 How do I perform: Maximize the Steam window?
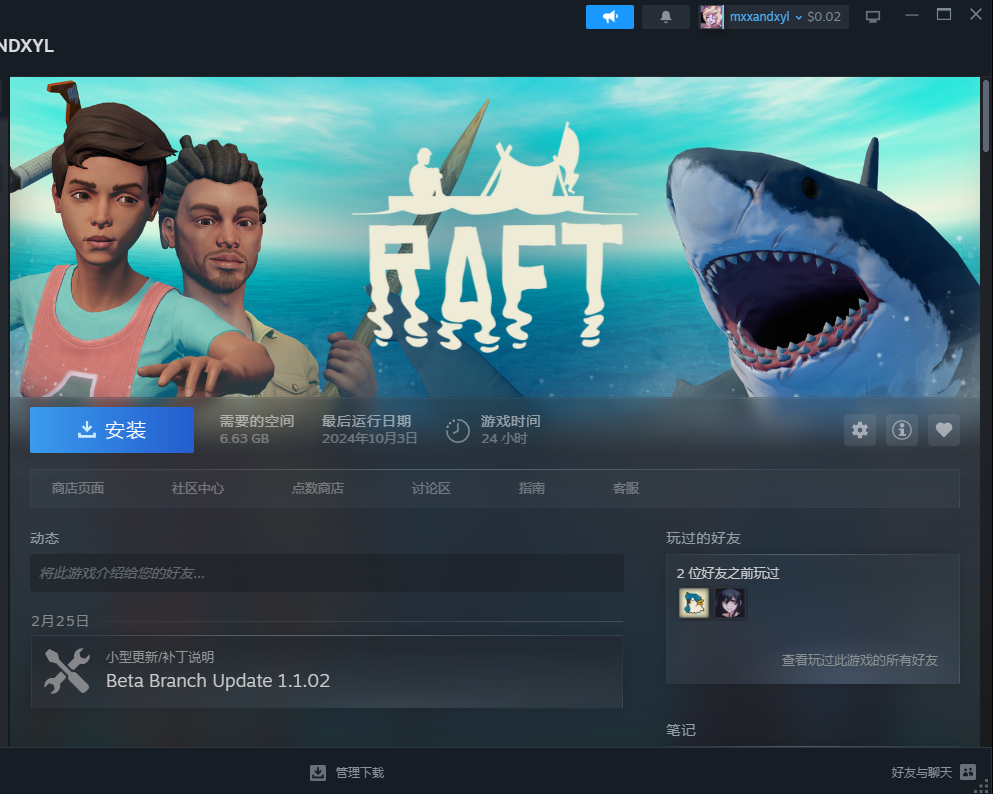944,15
